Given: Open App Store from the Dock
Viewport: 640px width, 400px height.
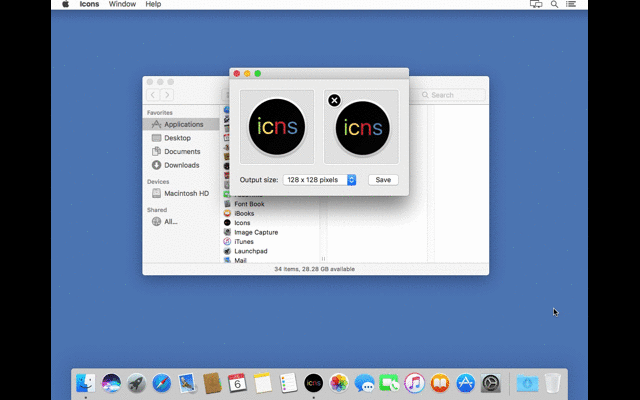Looking at the screenshot, I should (465, 384).
